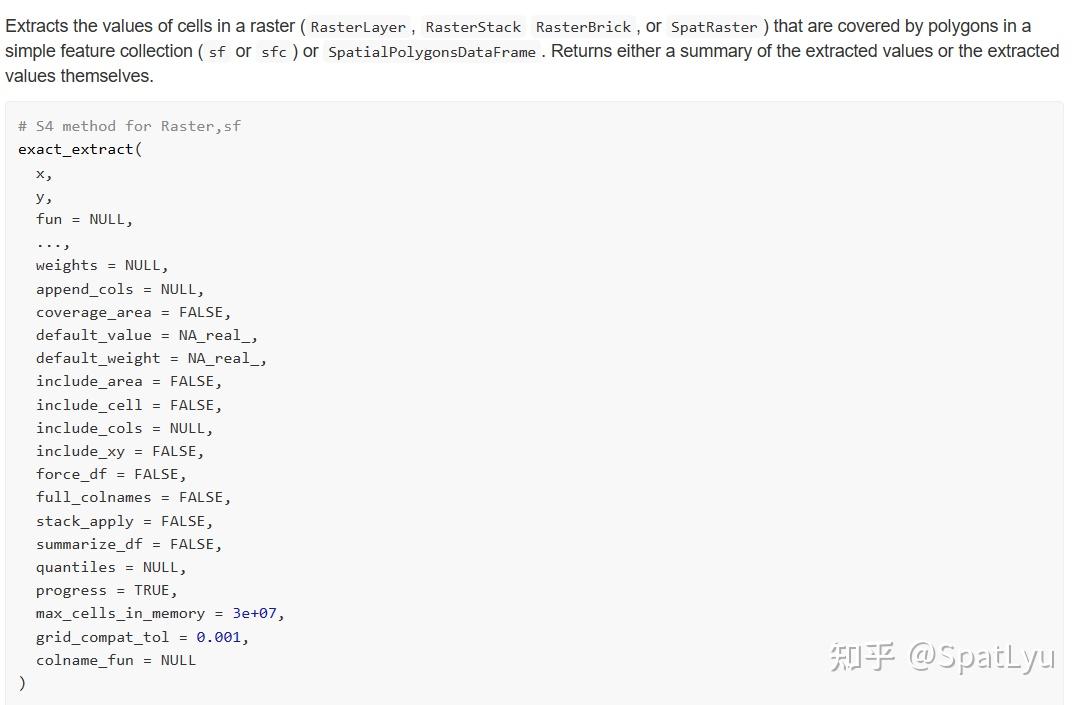
Task: Click the 'coverage_area = FALSE' argument
Action: click(133, 312)
